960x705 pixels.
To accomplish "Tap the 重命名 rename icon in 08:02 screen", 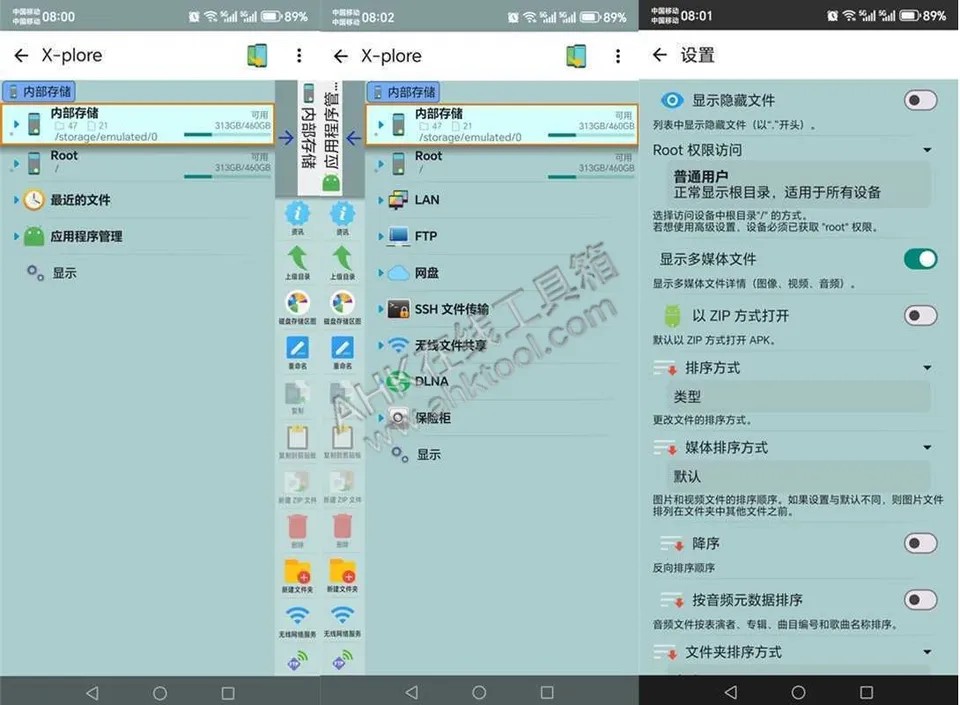I will click(x=342, y=348).
